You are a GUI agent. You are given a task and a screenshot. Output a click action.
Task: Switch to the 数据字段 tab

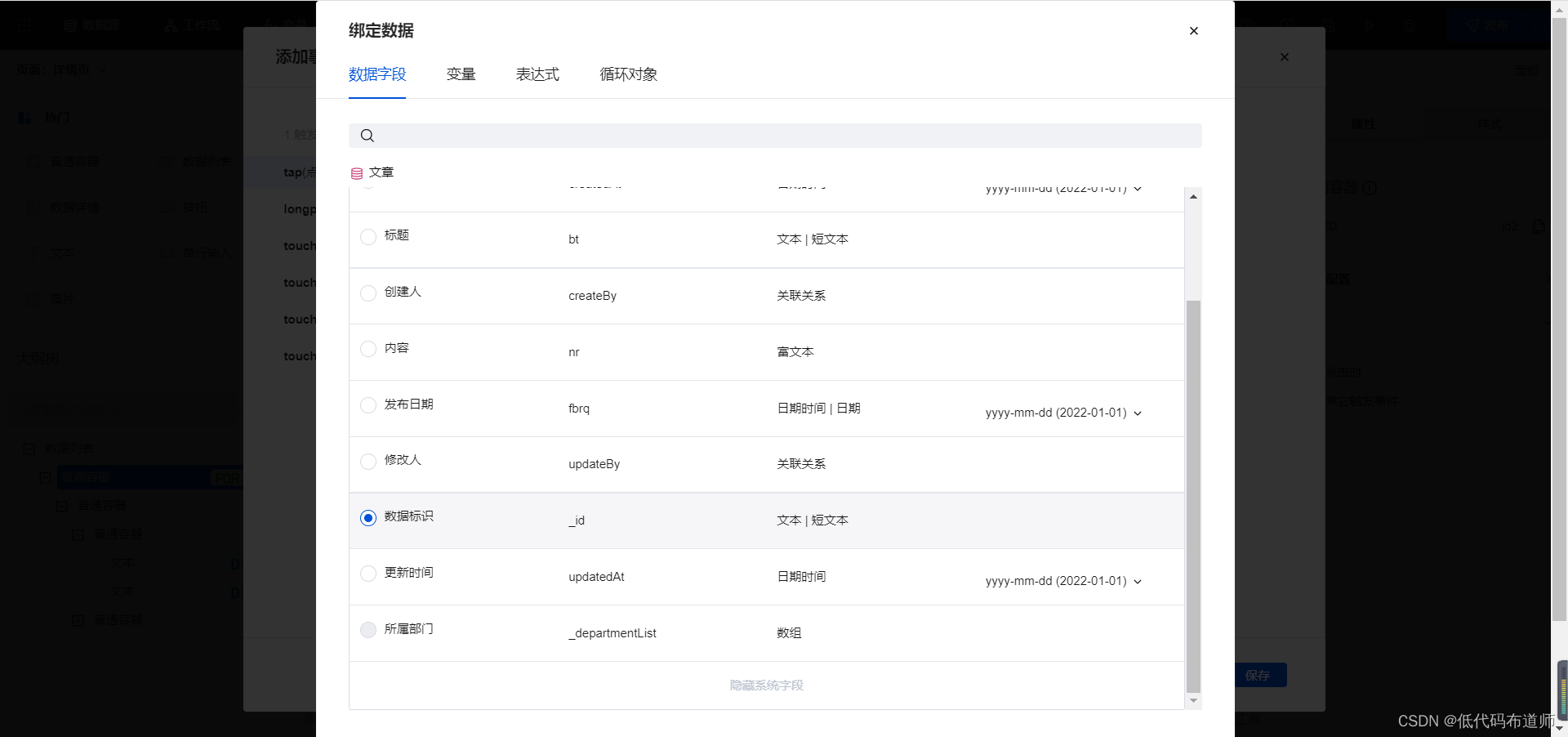coord(377,74)
